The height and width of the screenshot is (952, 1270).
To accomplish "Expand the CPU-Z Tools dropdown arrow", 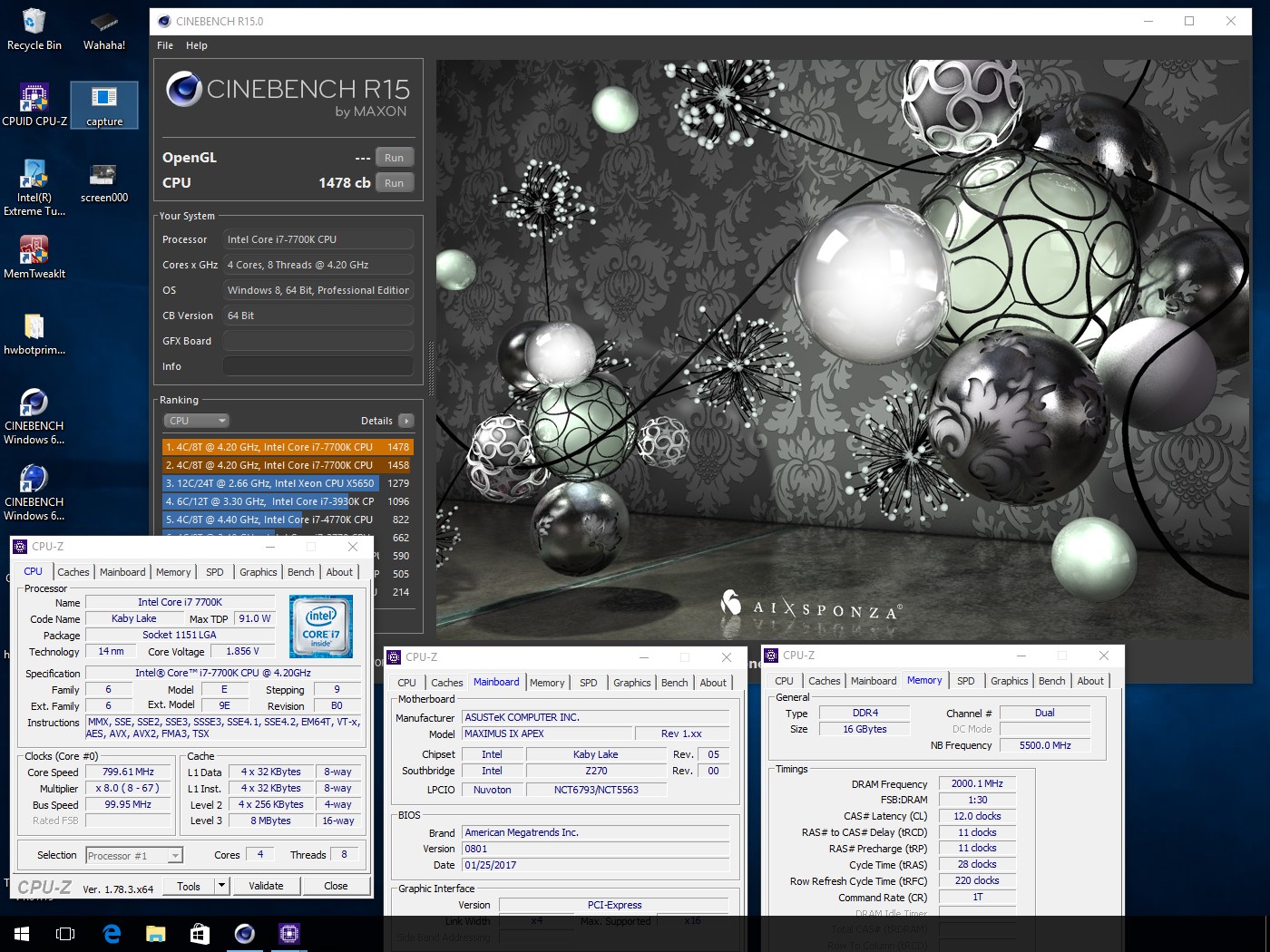I will pos(221,886).
